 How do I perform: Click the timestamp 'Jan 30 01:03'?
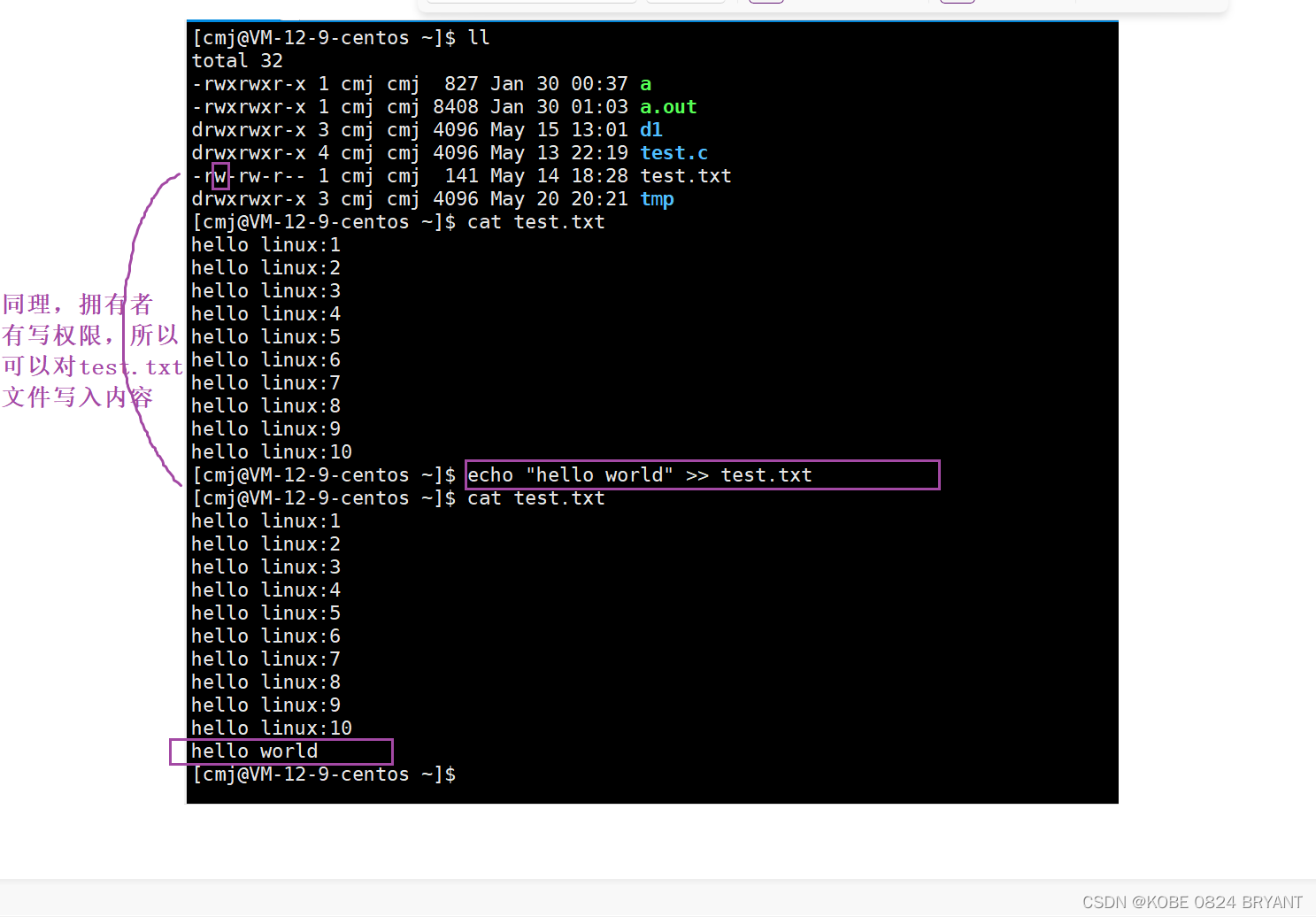tap(559, 106)
